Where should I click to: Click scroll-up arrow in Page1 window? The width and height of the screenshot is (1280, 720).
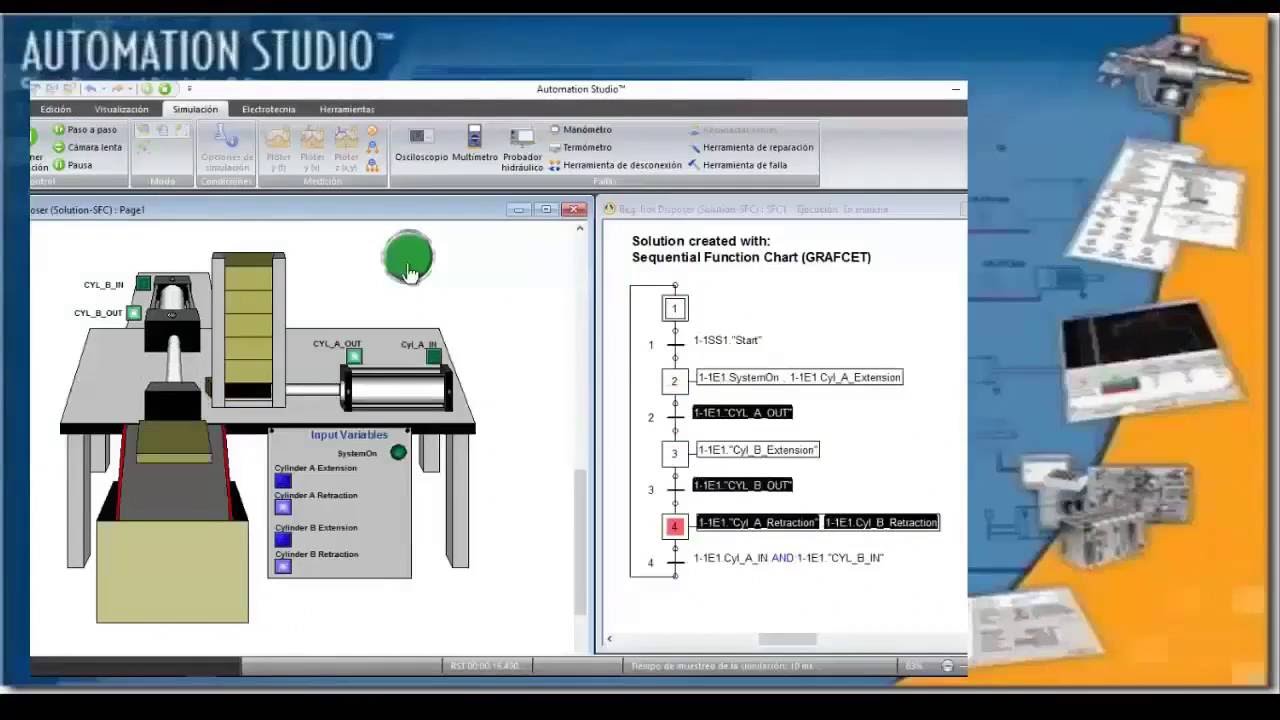580,229
